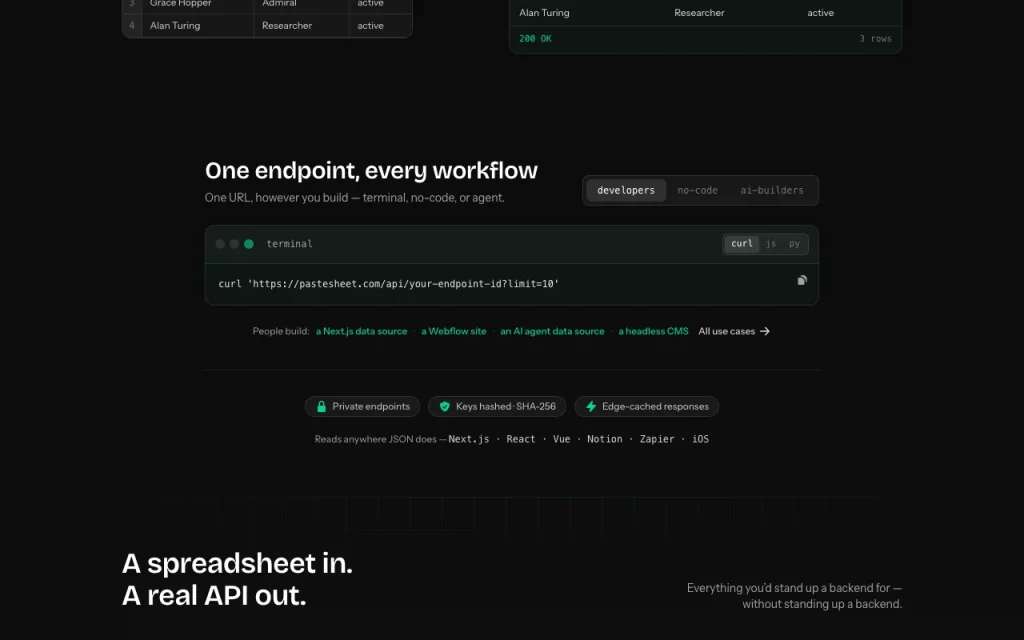Screen dimensions: 1024x640
Task: Click the row number 4 cell
Action: [132, 25]
